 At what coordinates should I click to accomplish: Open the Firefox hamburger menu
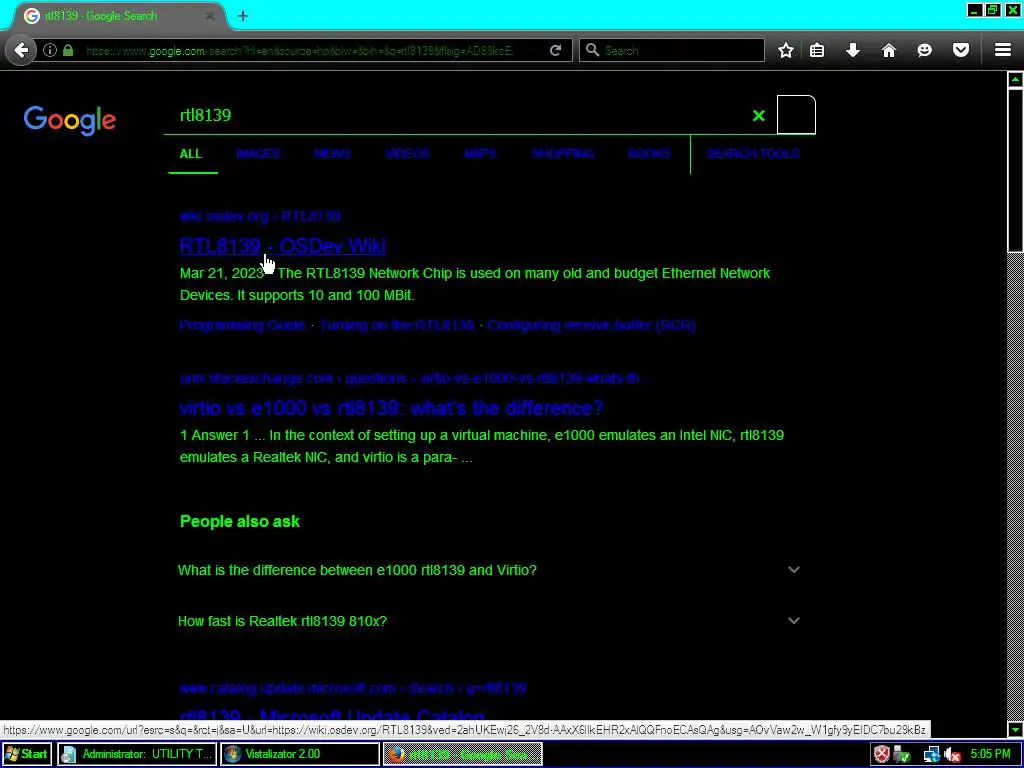pos(1003,50)
